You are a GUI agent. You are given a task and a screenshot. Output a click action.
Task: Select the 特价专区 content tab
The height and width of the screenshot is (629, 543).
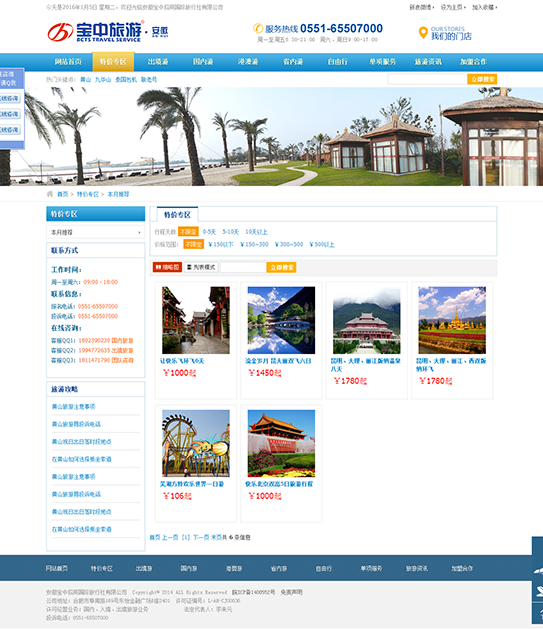coord(177,215)
